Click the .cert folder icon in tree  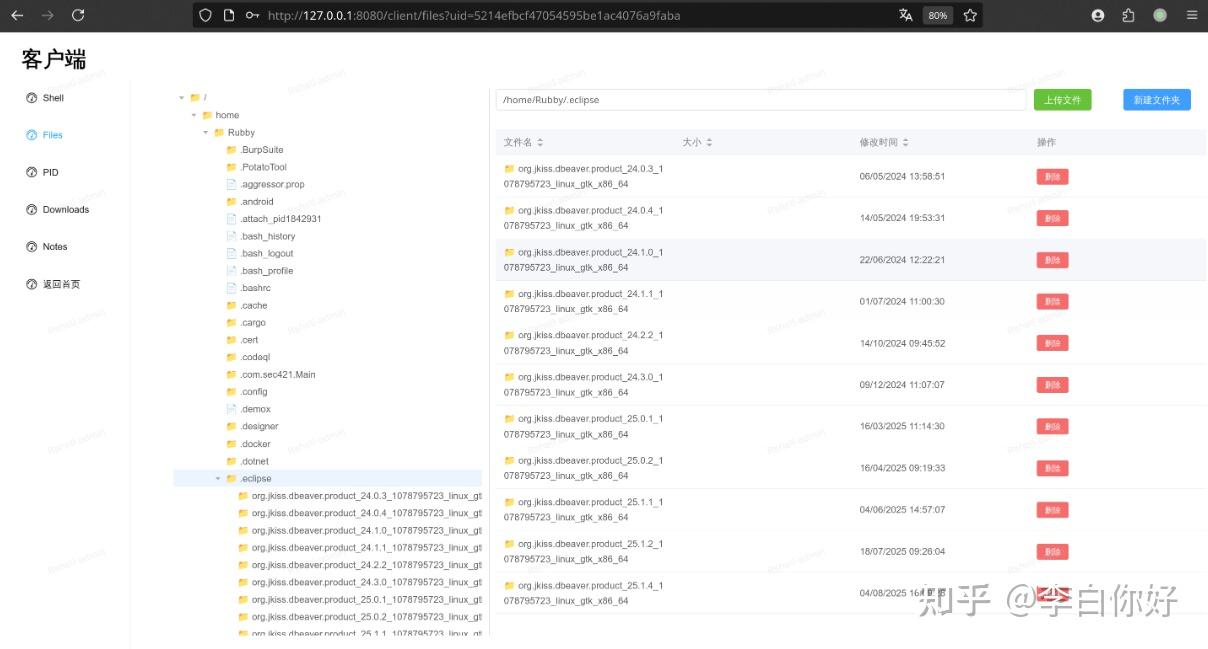click(x=232, y=340)
